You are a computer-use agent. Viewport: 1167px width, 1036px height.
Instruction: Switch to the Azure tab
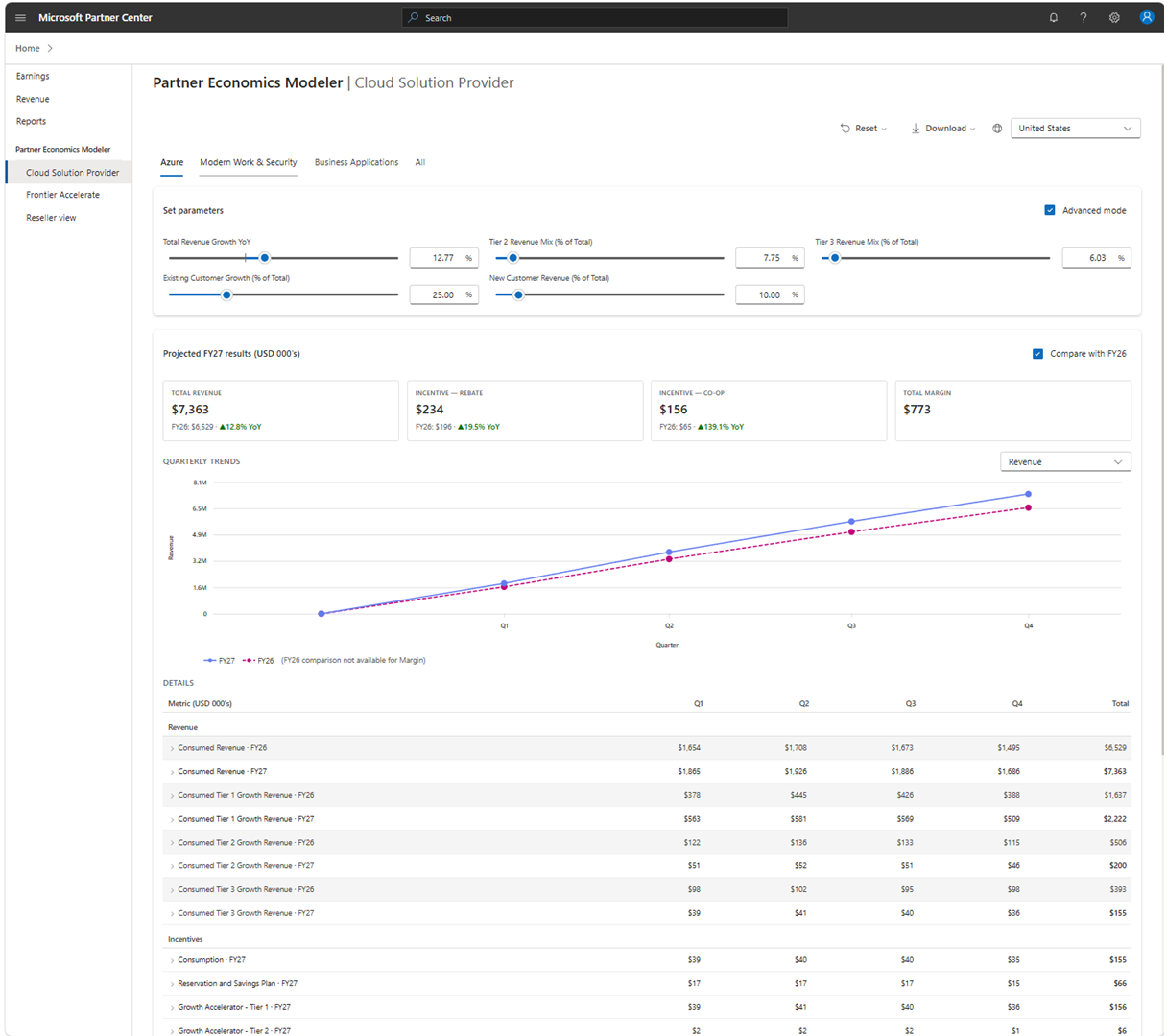point(172,162)
